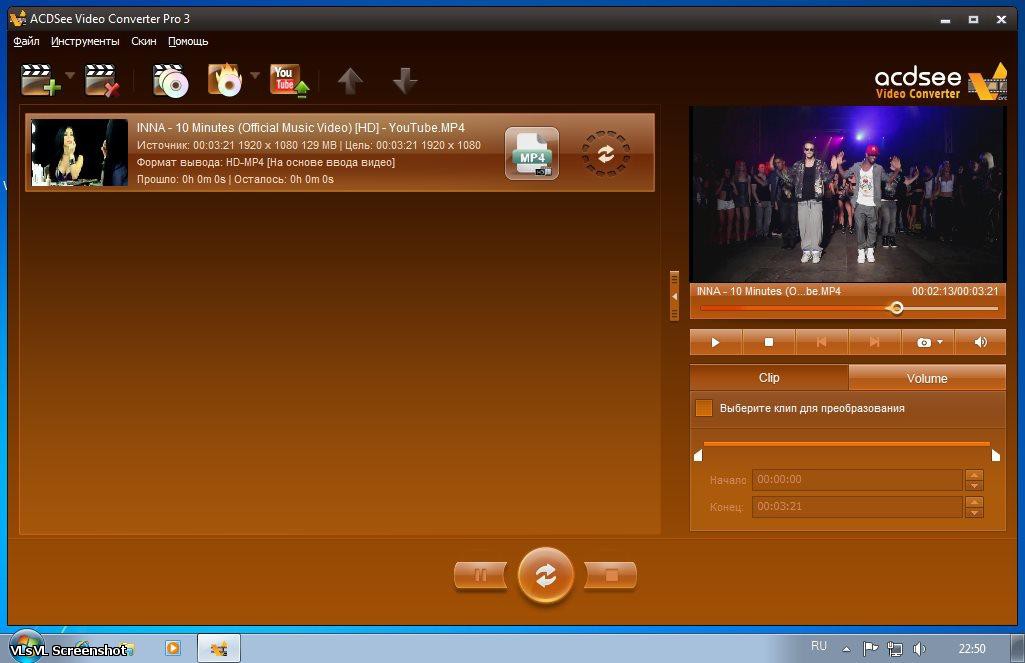Open media player taskbar icon

point(173,648)
